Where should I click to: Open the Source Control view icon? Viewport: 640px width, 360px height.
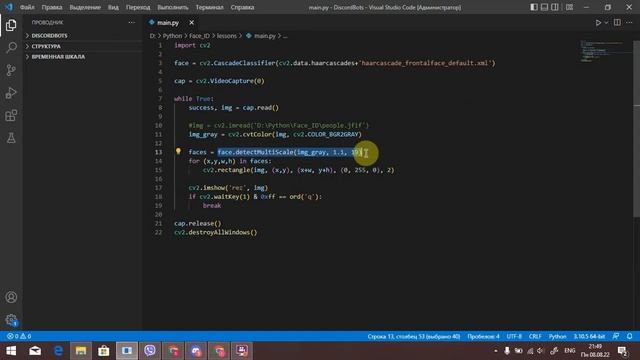coord(11,70)
